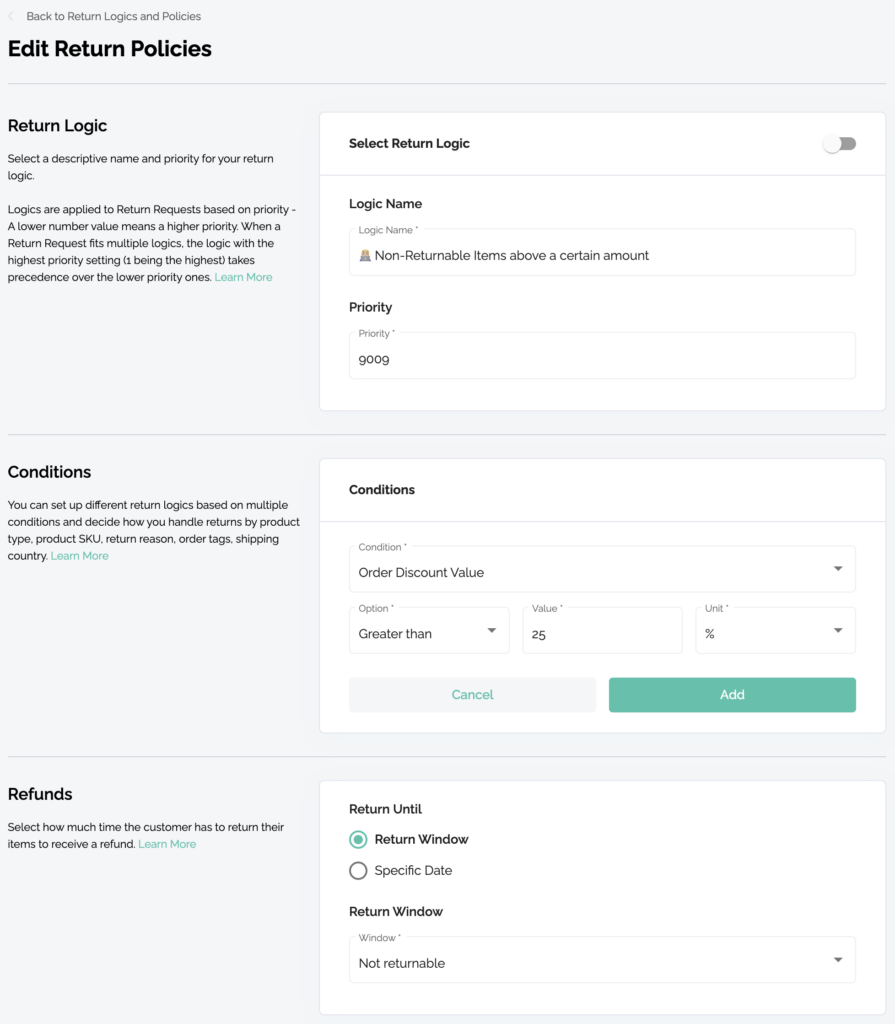895x1024 pixels.
Task: Click the Priority input field
Action: coord(602,358)
